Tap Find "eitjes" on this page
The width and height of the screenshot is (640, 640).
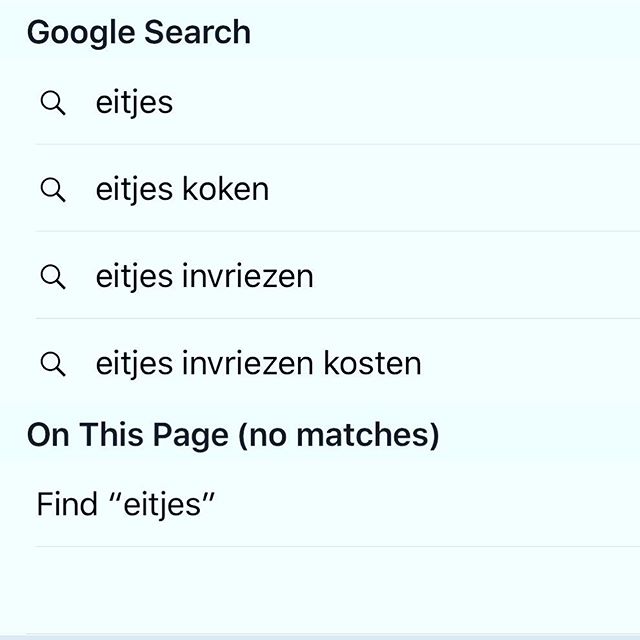[x=126, y=503]
